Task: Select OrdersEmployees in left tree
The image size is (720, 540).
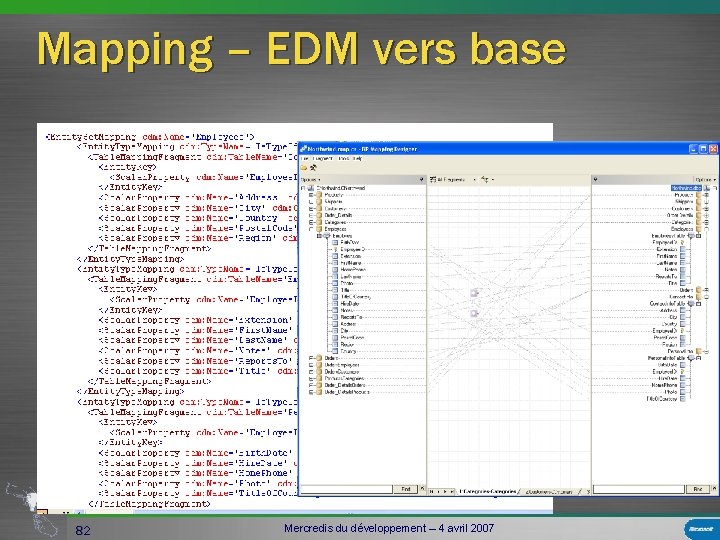Action: (342, 365)
